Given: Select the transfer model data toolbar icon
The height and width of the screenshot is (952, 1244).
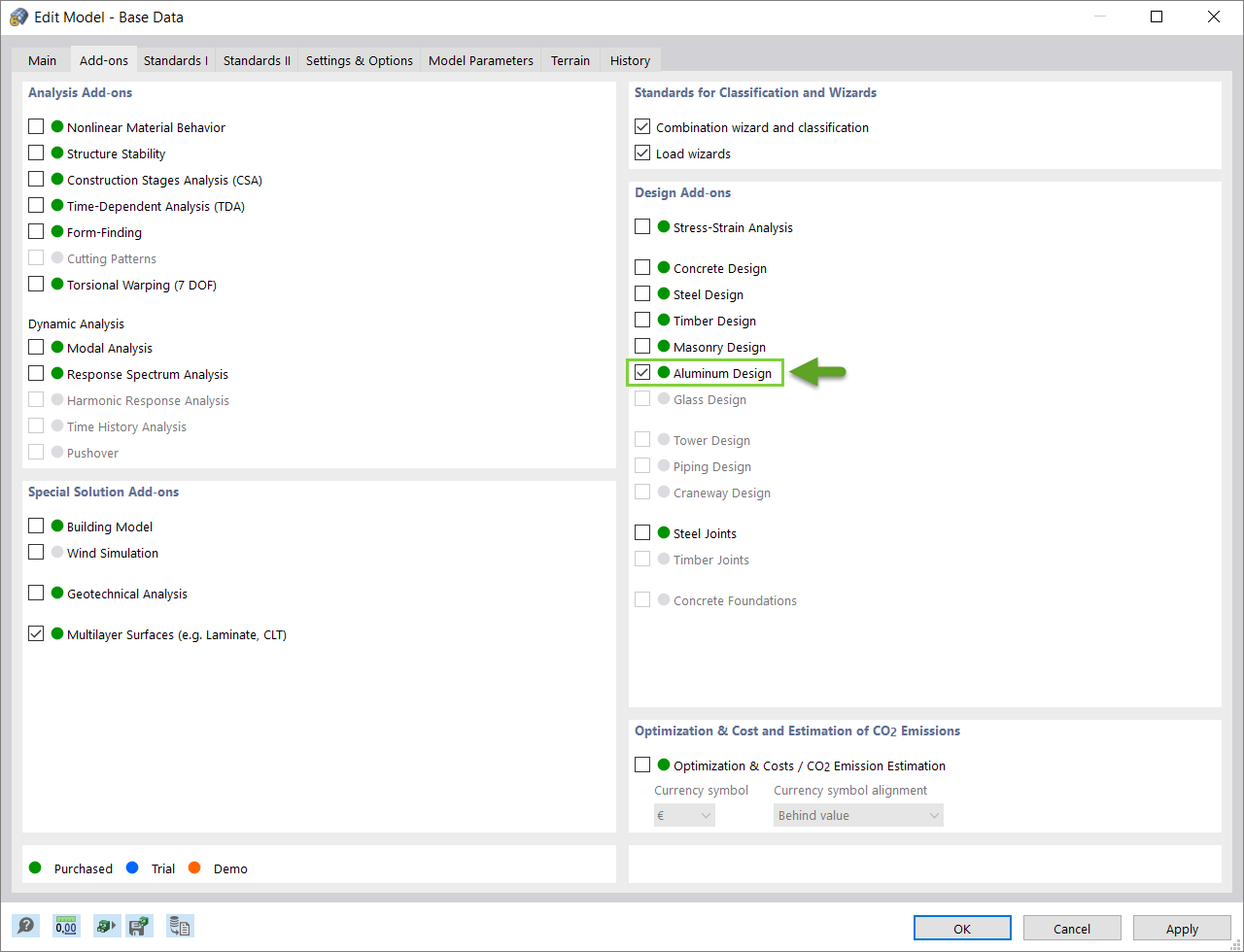Looking at the screenshot, I should (x=107, y=926).
